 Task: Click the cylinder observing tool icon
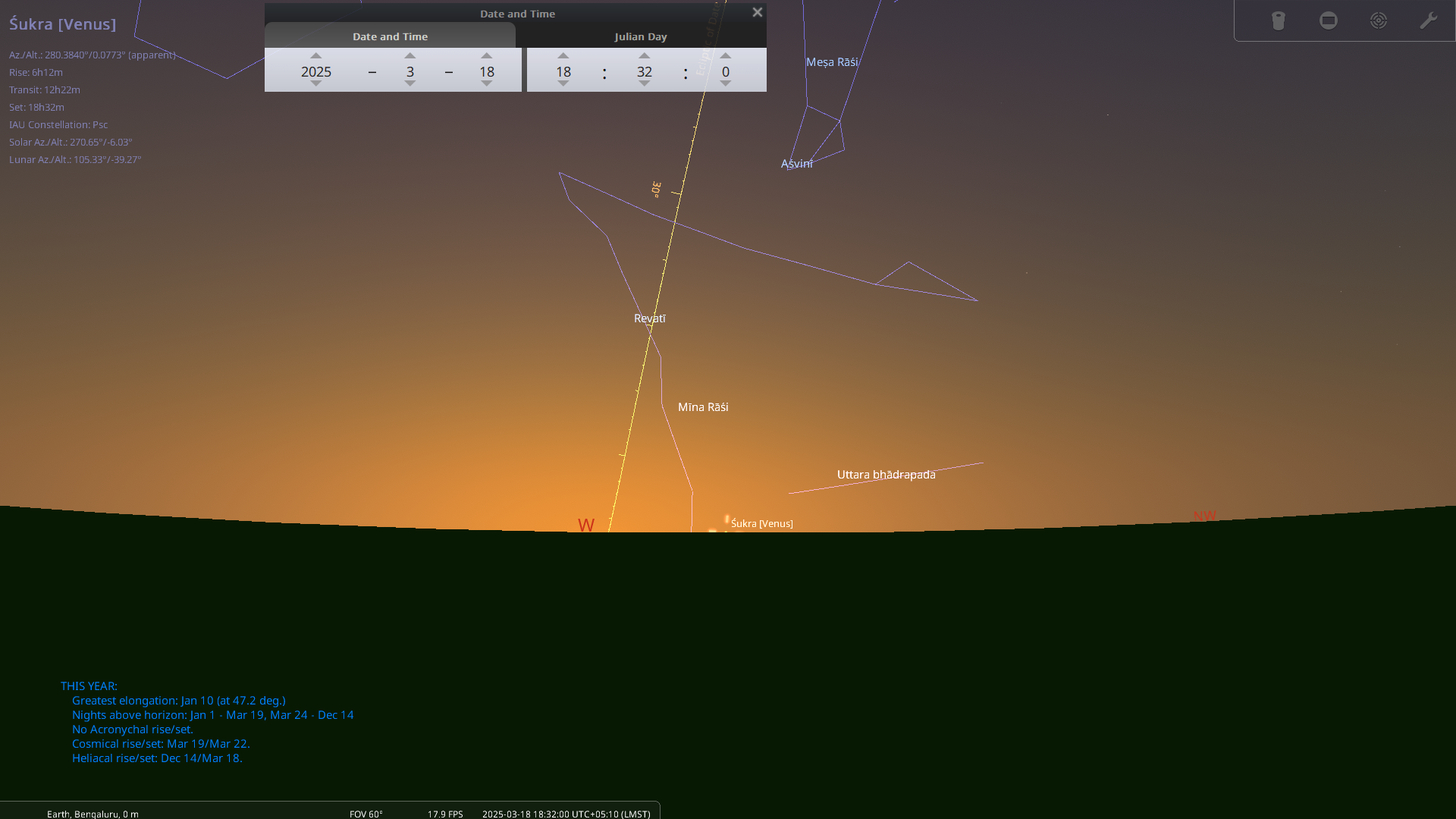tap(1279, 20)
